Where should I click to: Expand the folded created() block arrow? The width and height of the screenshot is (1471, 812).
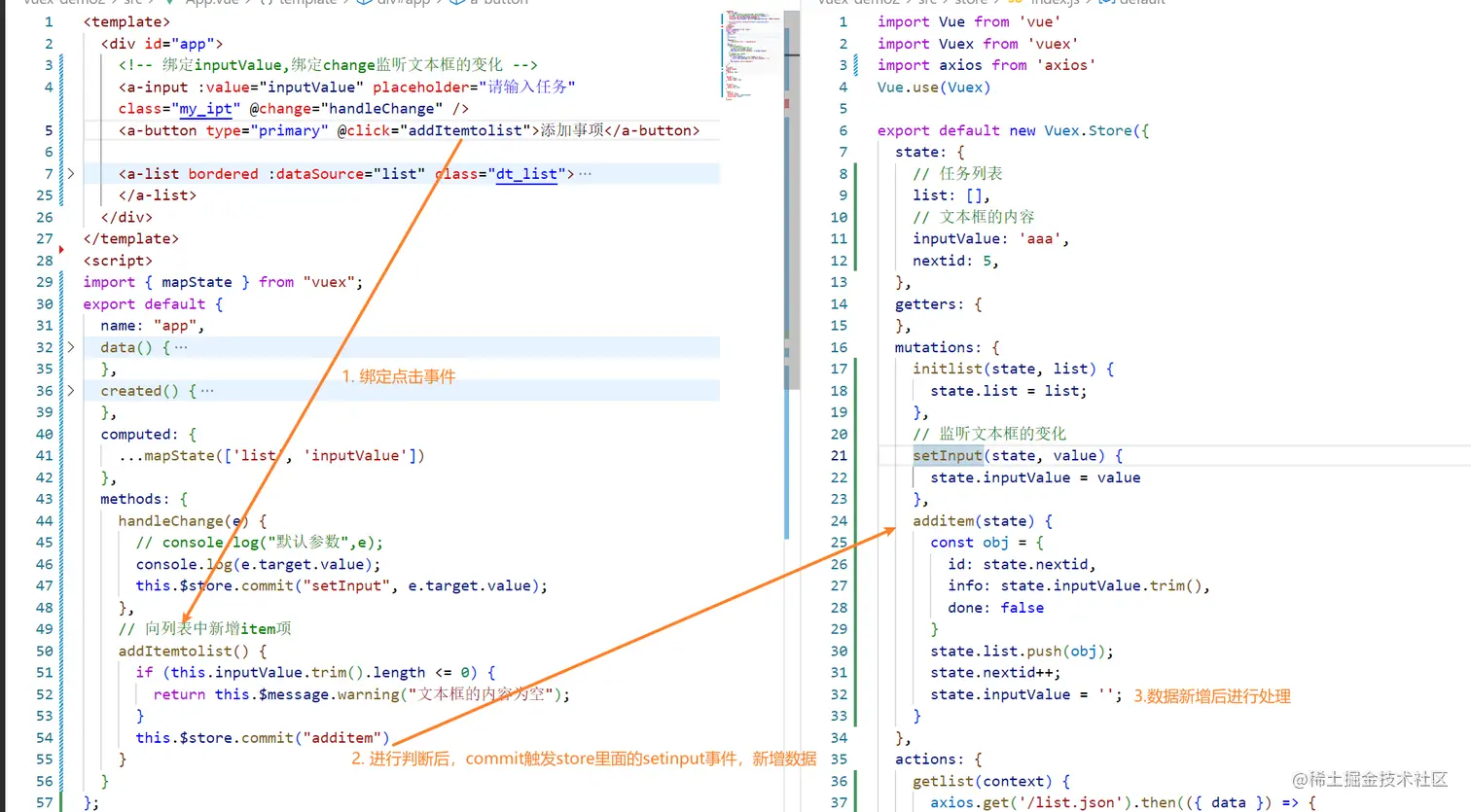(x=71, y=390)
